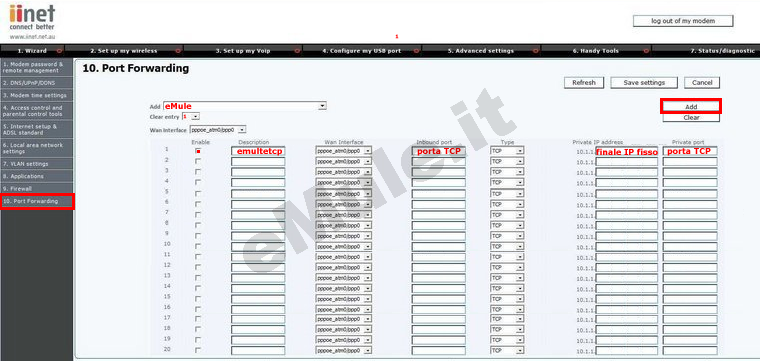
Task: Click red indicator icon on Advanced settings tab
Action: (535, 50)
